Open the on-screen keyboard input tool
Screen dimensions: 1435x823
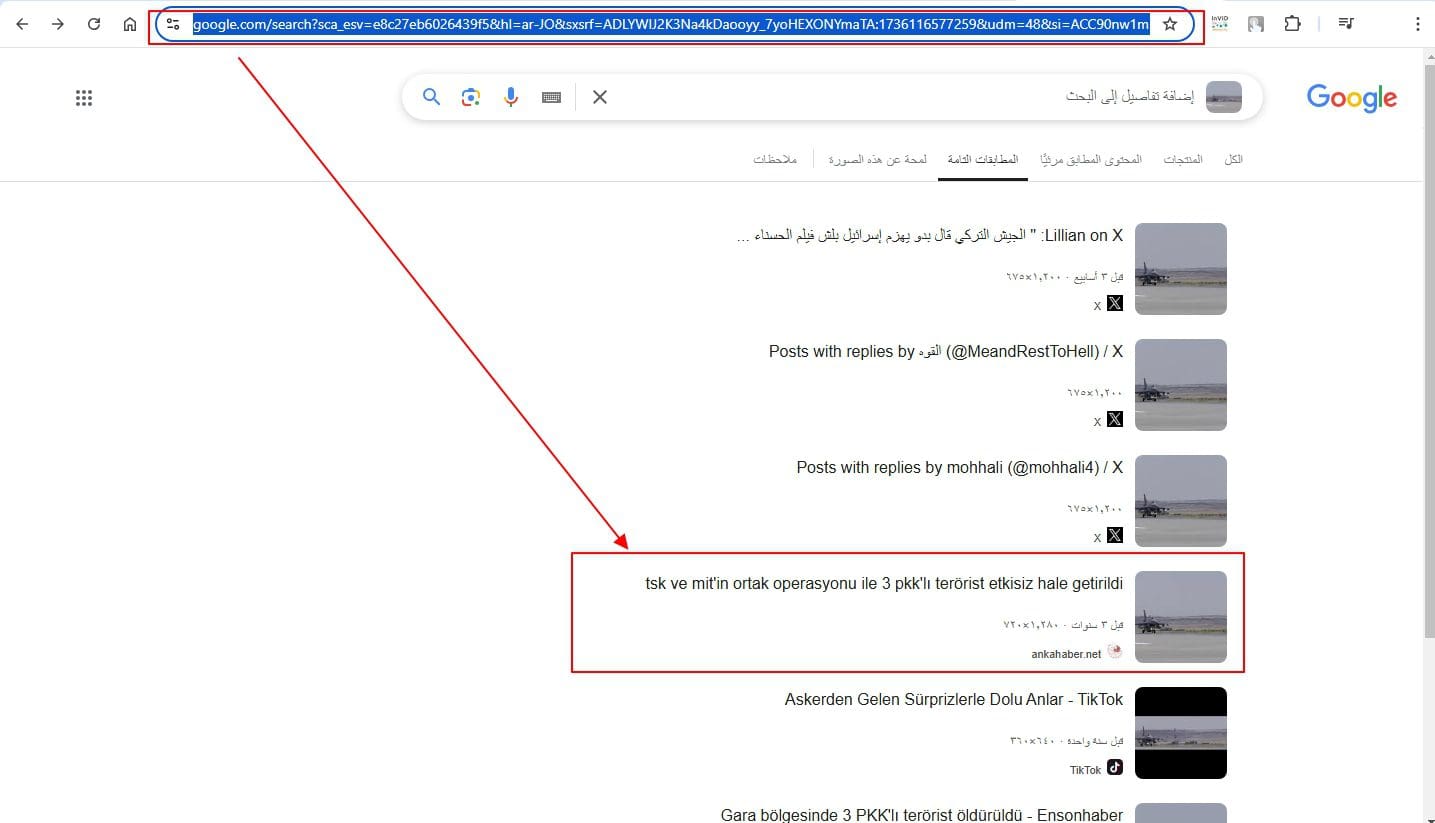click(x=551, y=97)
